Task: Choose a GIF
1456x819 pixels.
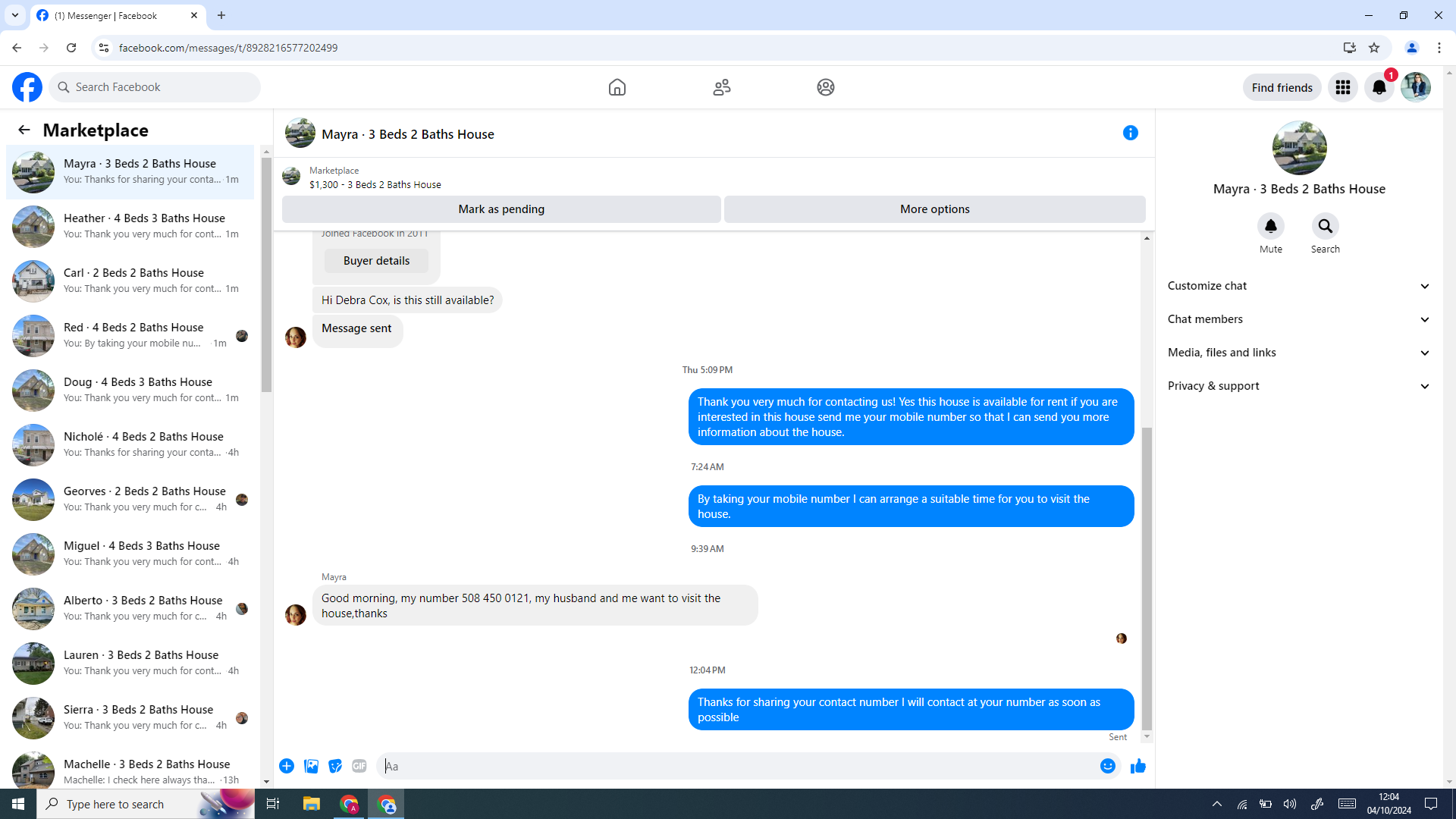Action: (359, 766)
